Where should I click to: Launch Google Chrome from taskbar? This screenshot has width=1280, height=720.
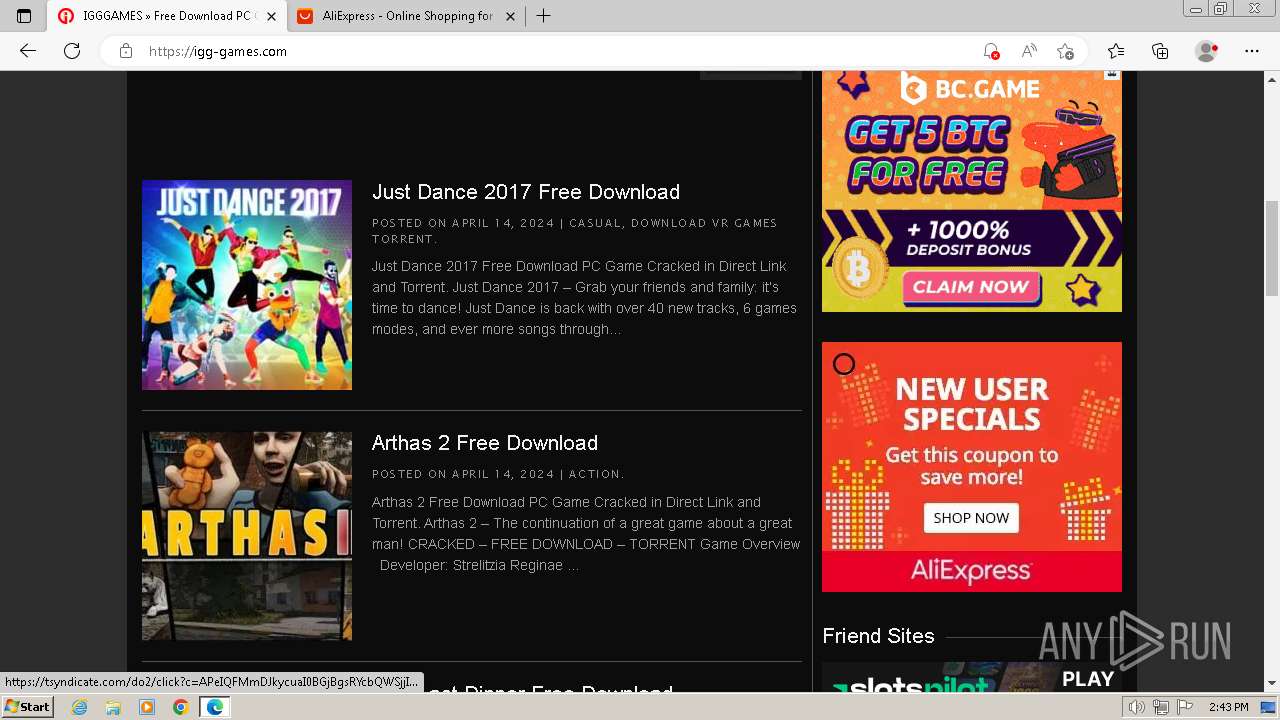point(181,707)
